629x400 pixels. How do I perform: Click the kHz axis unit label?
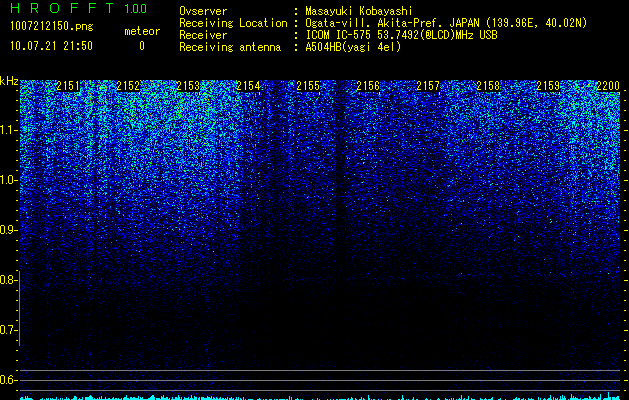9,81
